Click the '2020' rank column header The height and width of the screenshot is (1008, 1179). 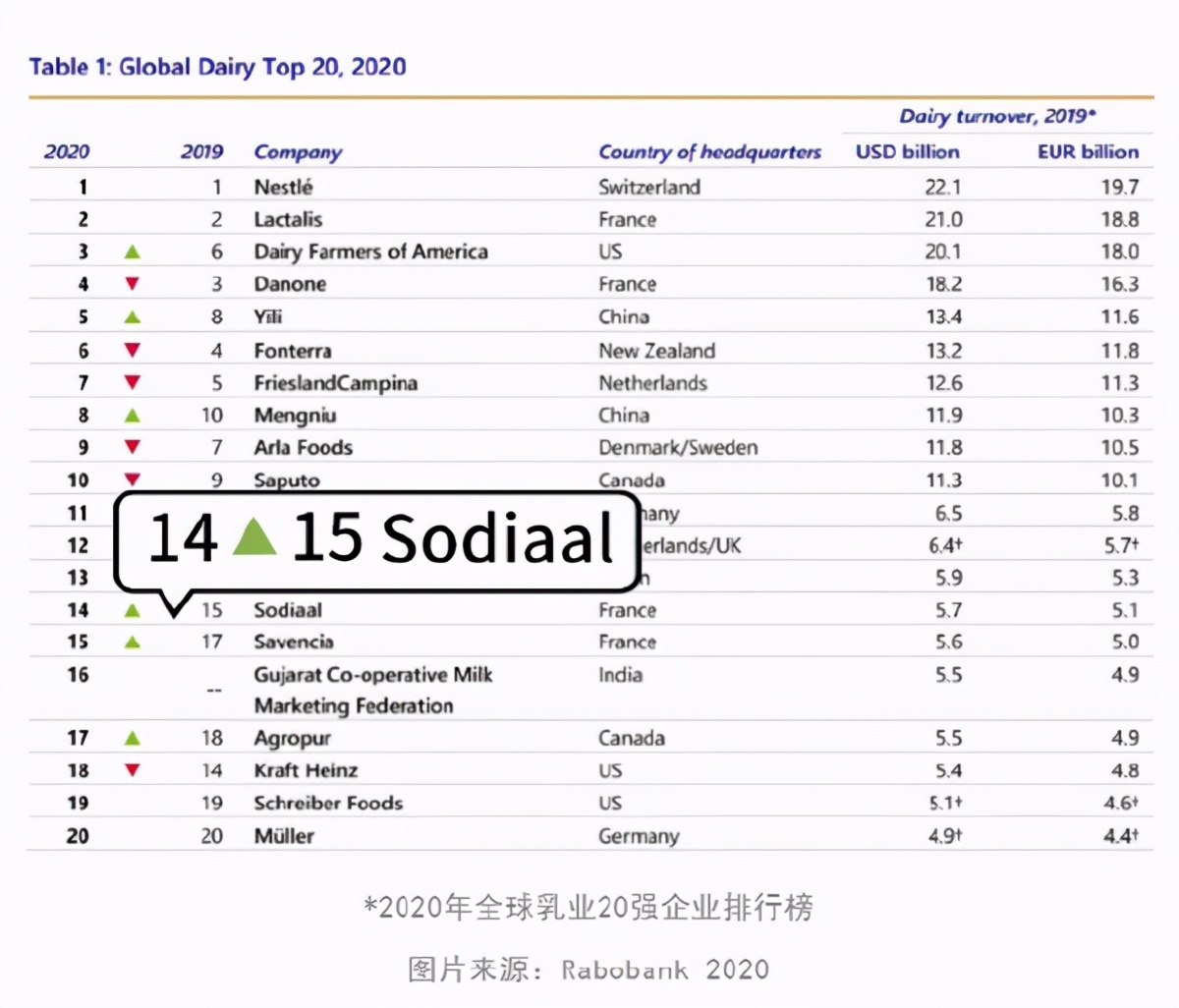click(x=67, y=151)
